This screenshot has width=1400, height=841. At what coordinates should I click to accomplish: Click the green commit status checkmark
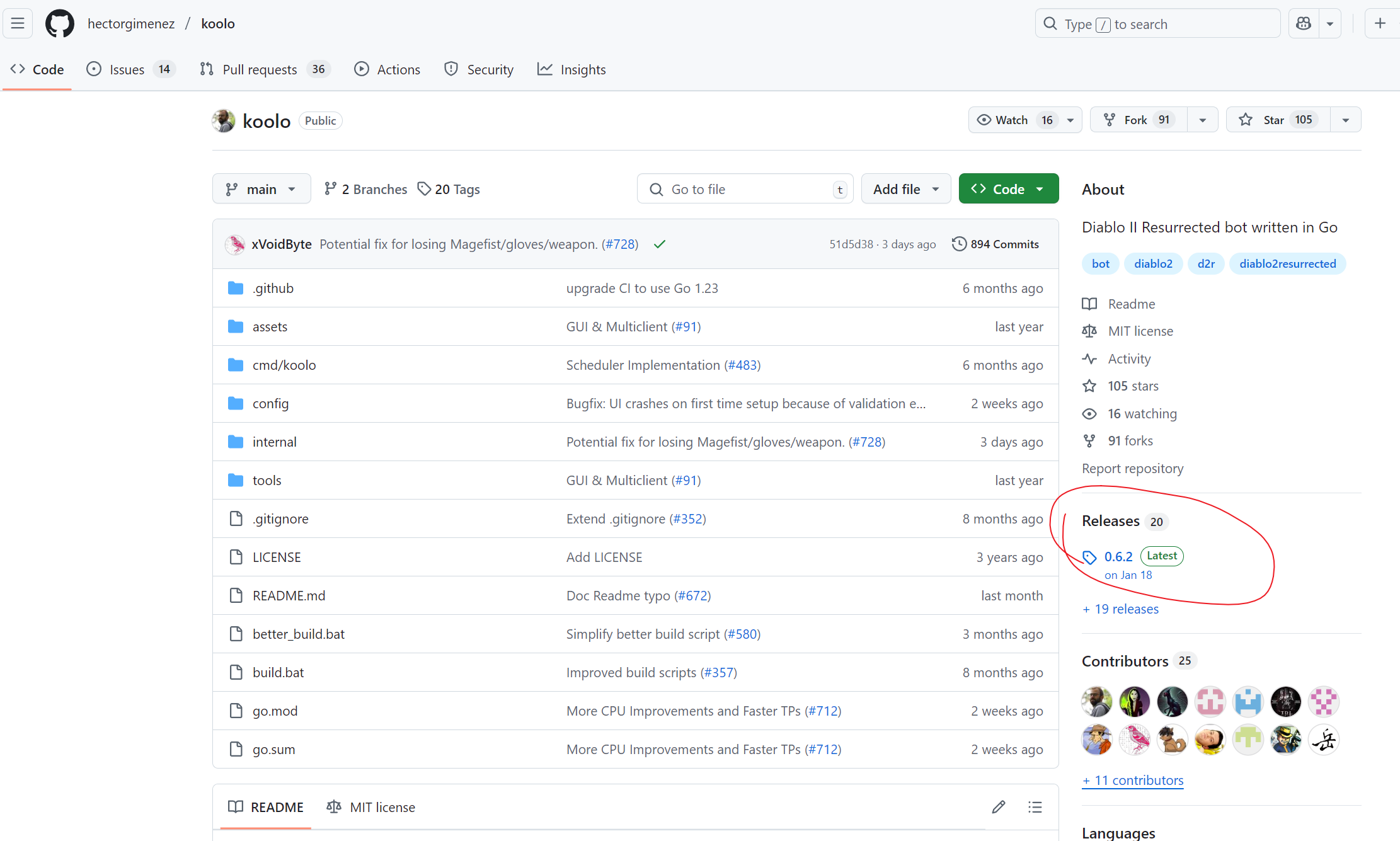point(660,244)
